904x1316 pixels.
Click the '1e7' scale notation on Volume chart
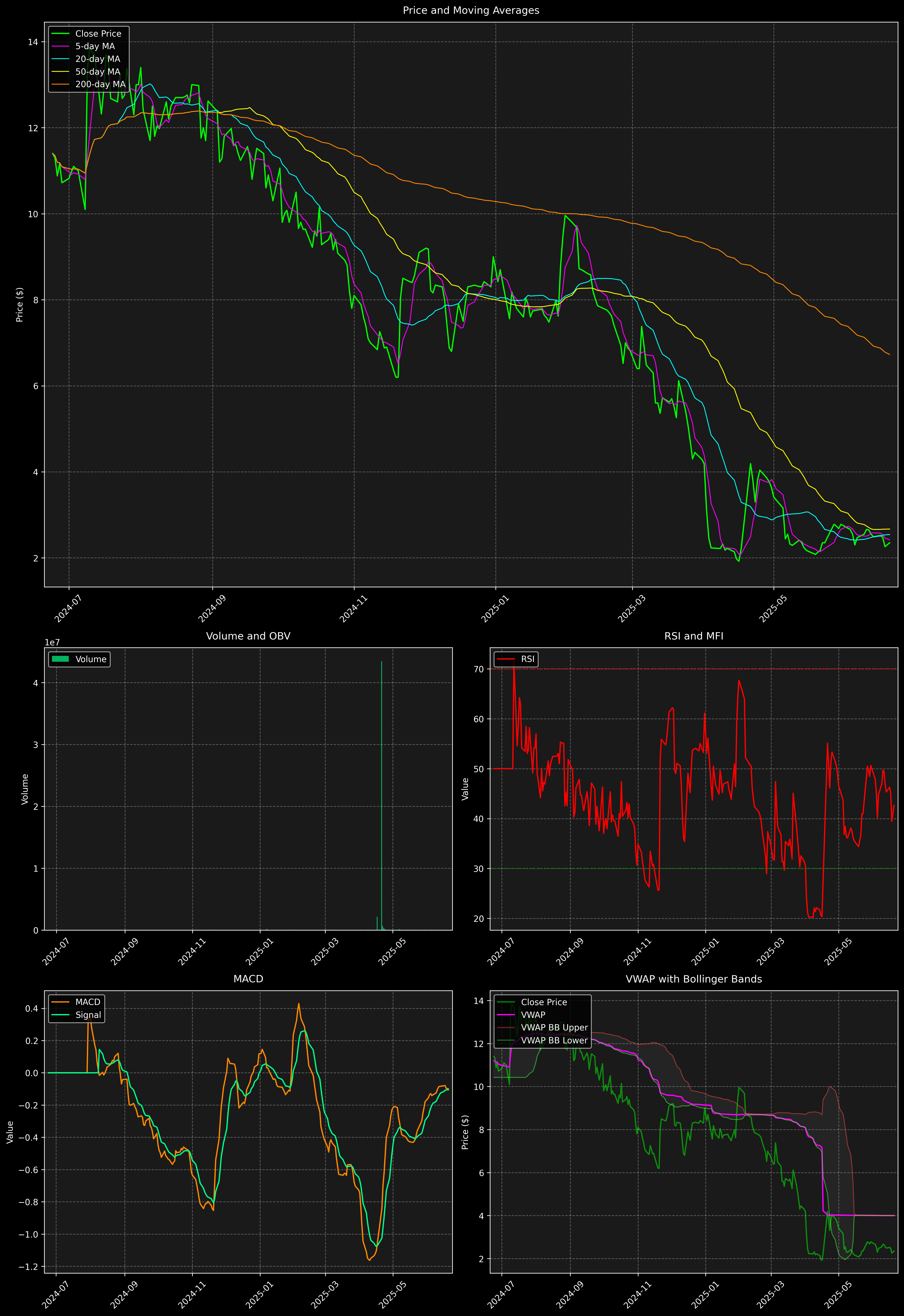pyautogui.click(x=52, y=643)
